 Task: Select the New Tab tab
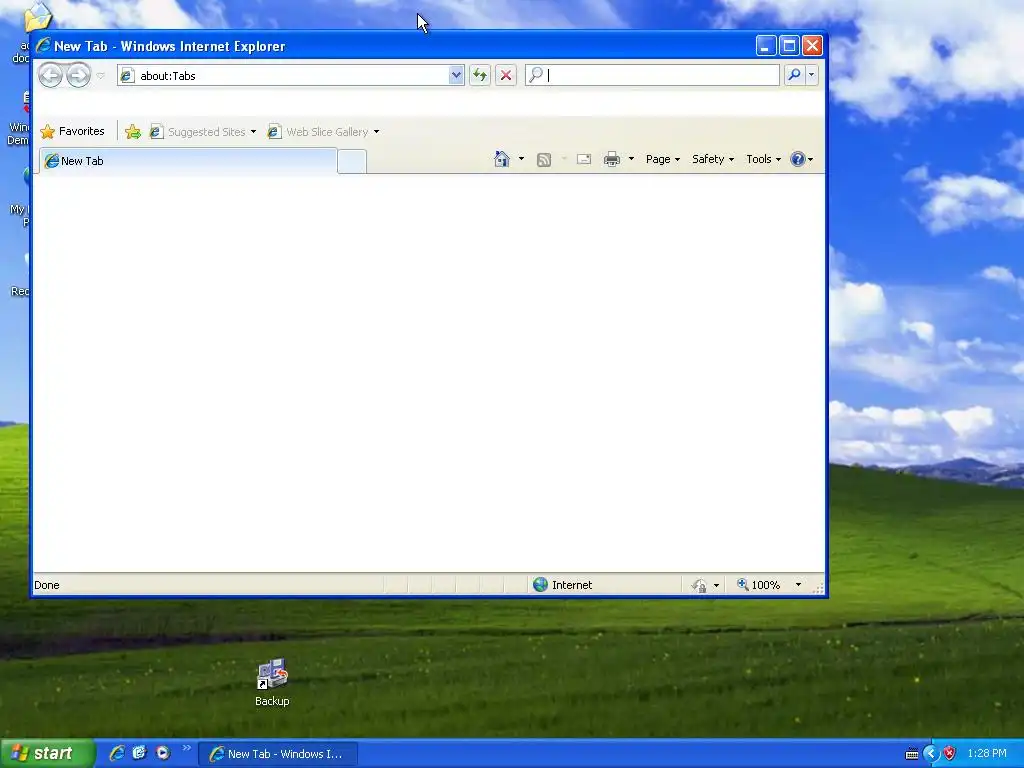(188, 161)
